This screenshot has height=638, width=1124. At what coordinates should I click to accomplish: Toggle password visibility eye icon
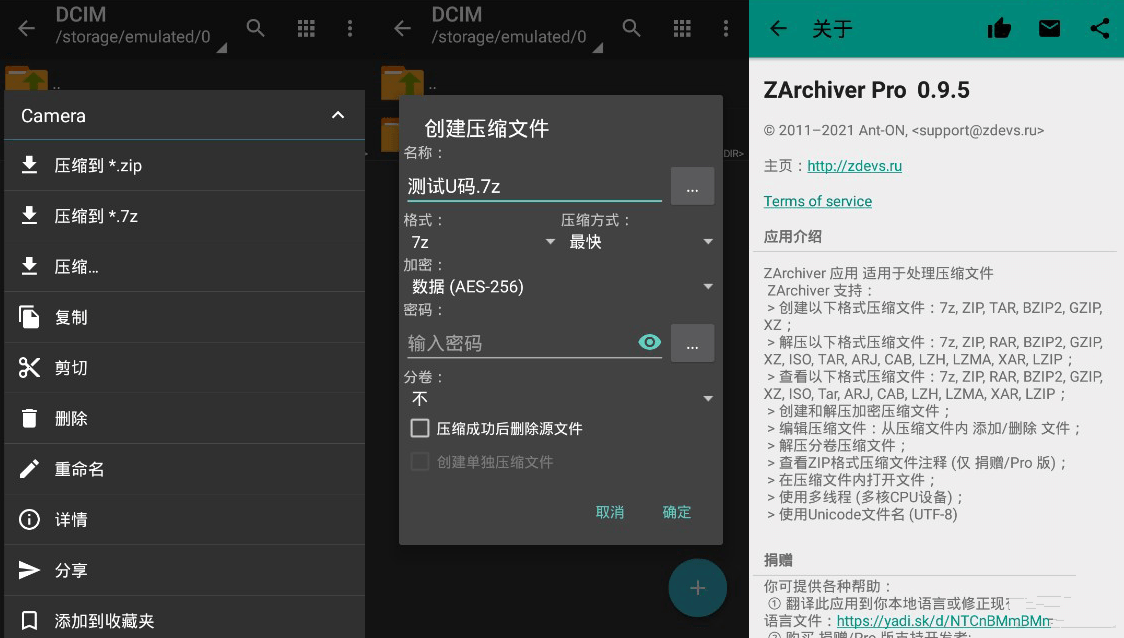650,343
